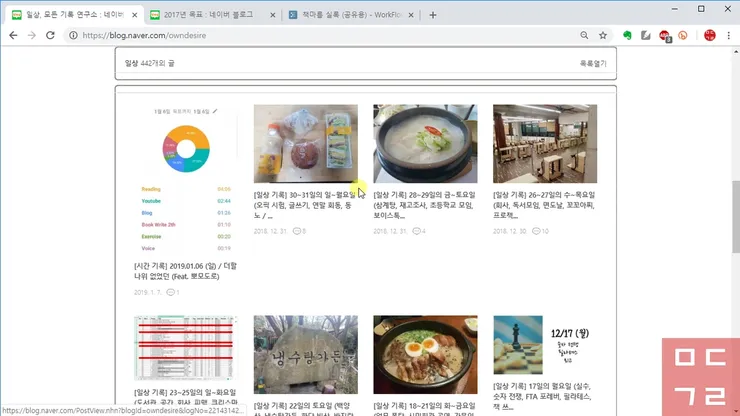Close the 일상, 모든 기록 연구소 tab
This screenshot has height=416, width=740.
coord(135,15)
